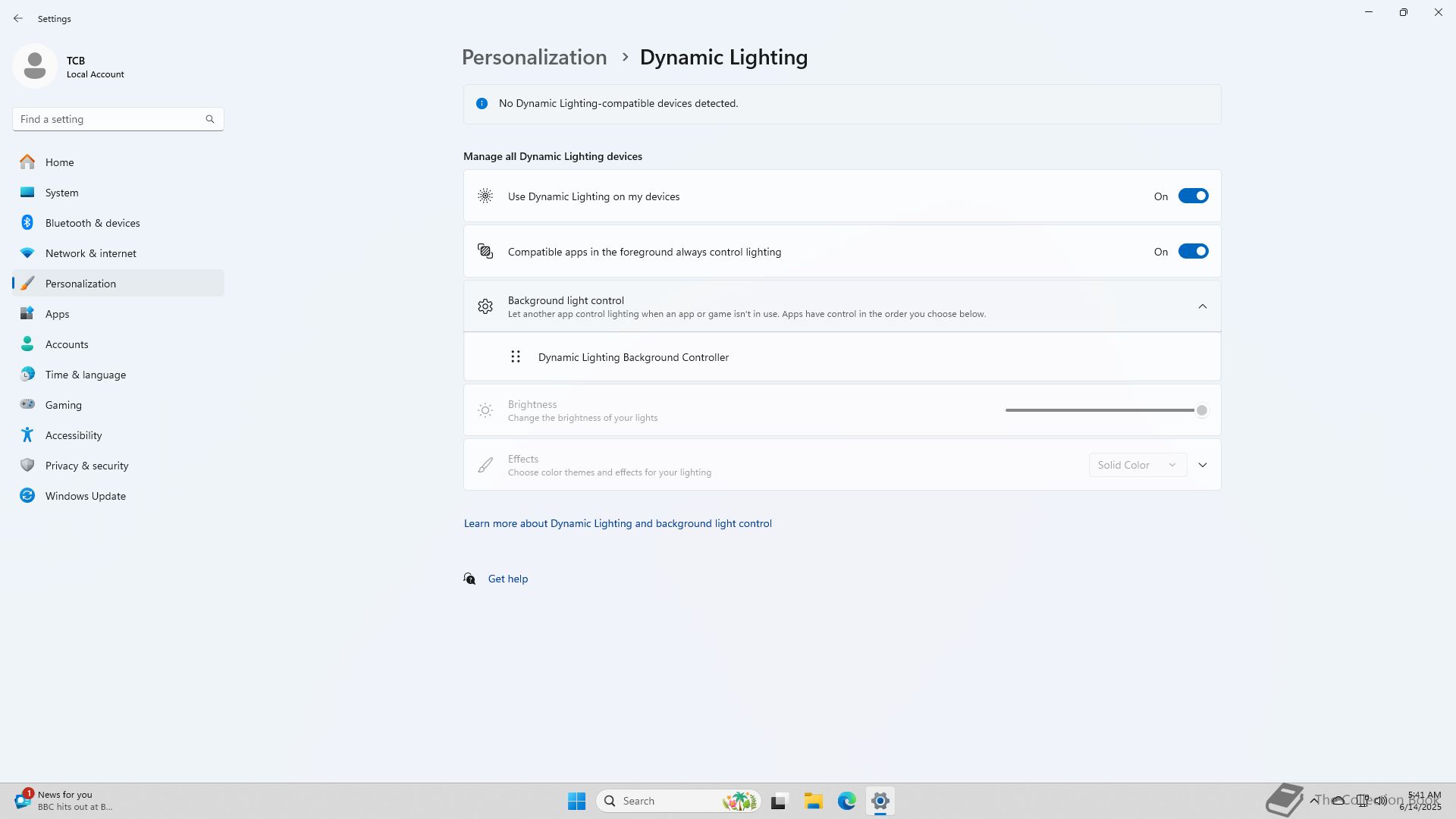The height and width of the screenshot is (819, 1456).
Task: Launch Microsoft Edge from the taskbar
Action: [x=846, y=801]
